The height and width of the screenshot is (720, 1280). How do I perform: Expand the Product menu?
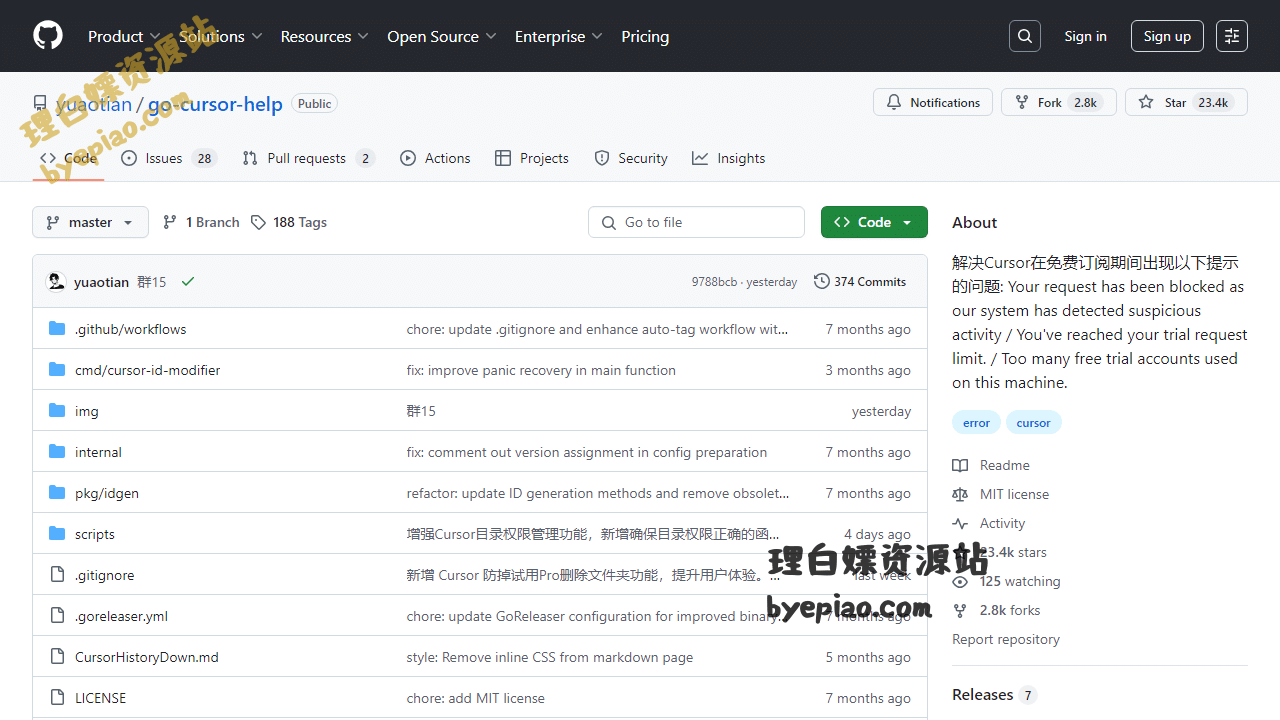(124, 36)
